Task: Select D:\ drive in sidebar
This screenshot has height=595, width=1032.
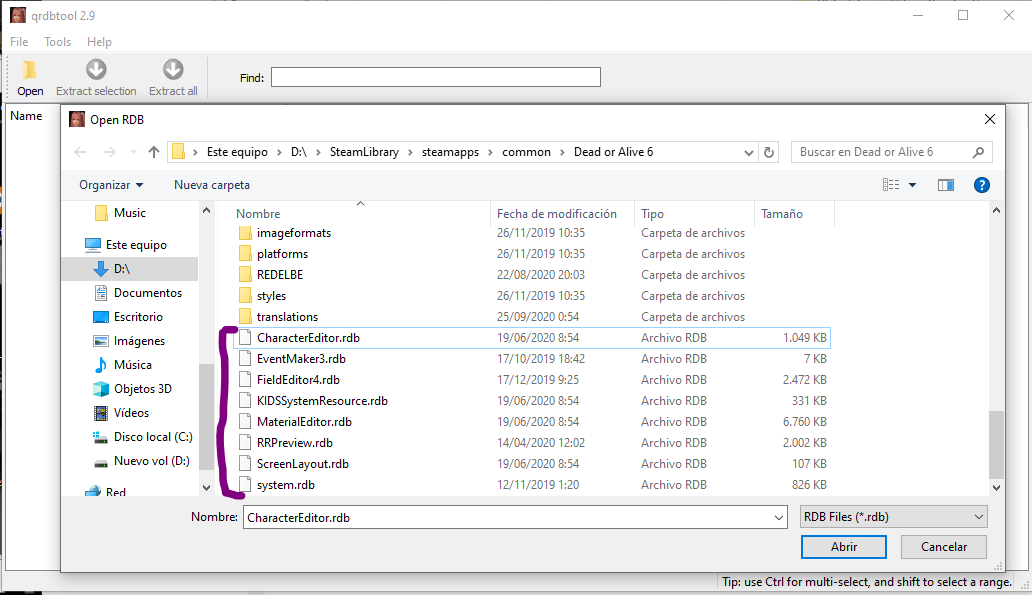Action: [122, 269]
